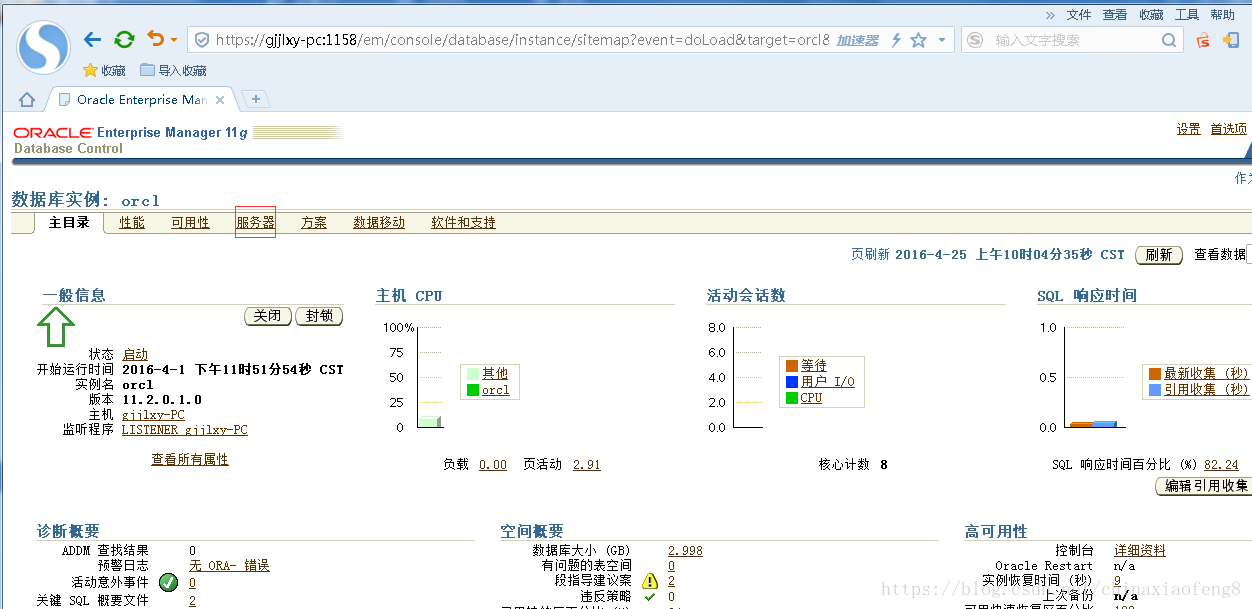Open the 查看 menu
This screenshot has width=1252, height=609.
coord(1115,15)
